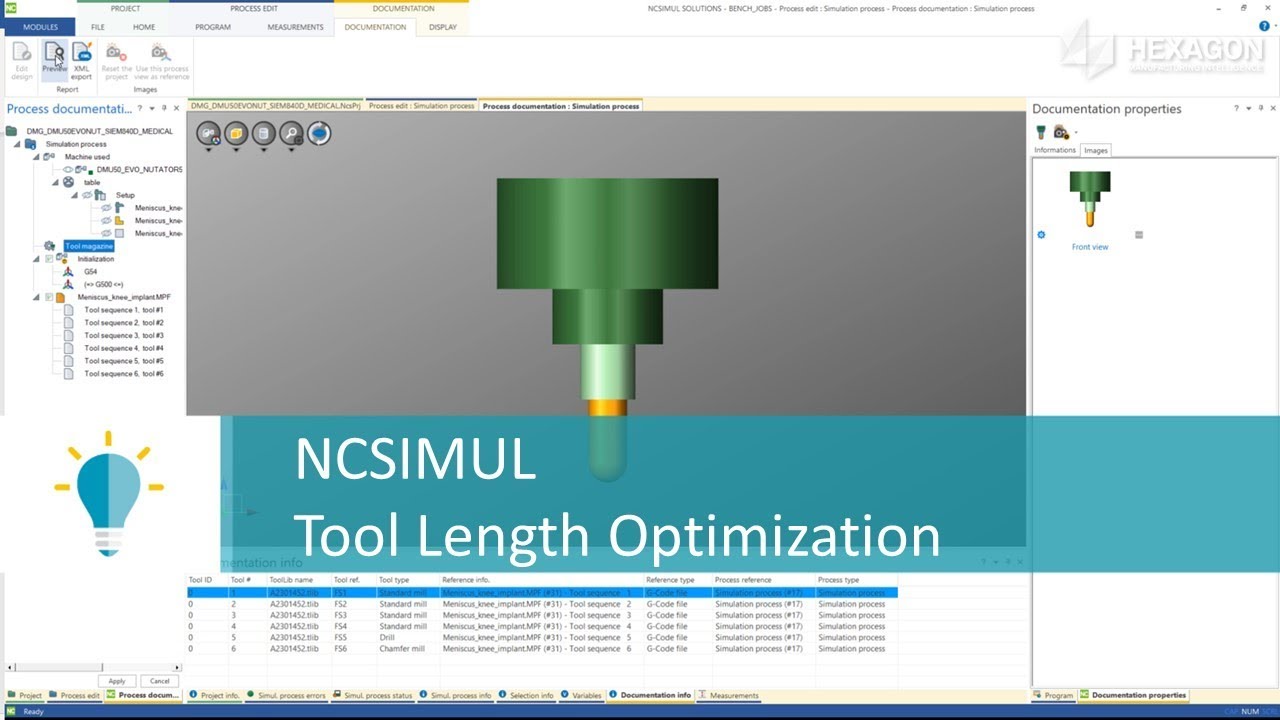Switch to the MEASUREMENTS ribbon tab
Image resolution: width=1280 pixels, height=720 pixels.
[295, 27]
